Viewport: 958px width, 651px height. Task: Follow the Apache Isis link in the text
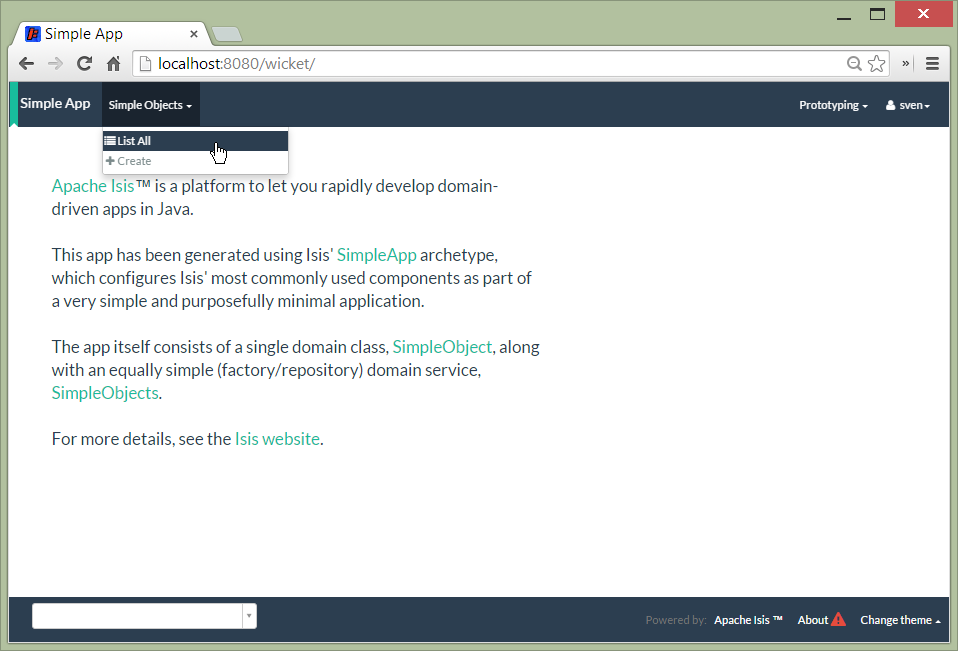tap(93, 186)
